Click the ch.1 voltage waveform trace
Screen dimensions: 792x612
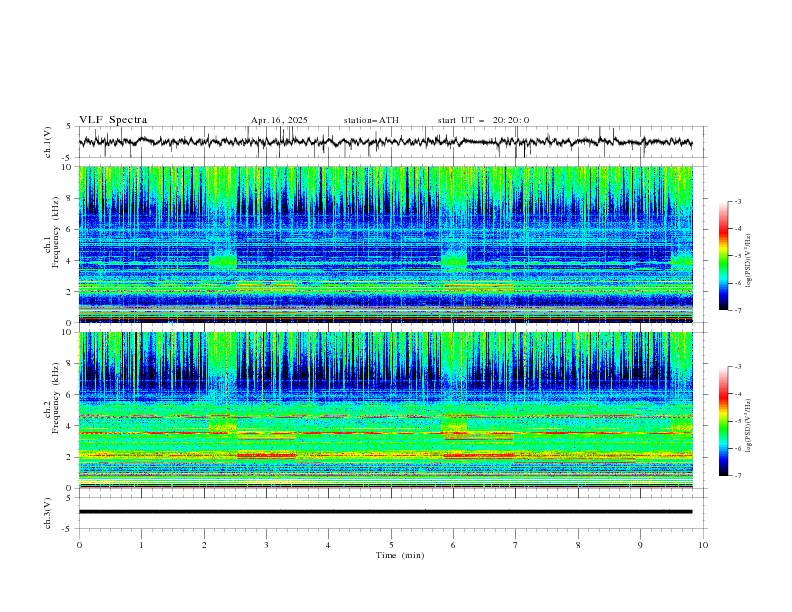tap(385, 142)
